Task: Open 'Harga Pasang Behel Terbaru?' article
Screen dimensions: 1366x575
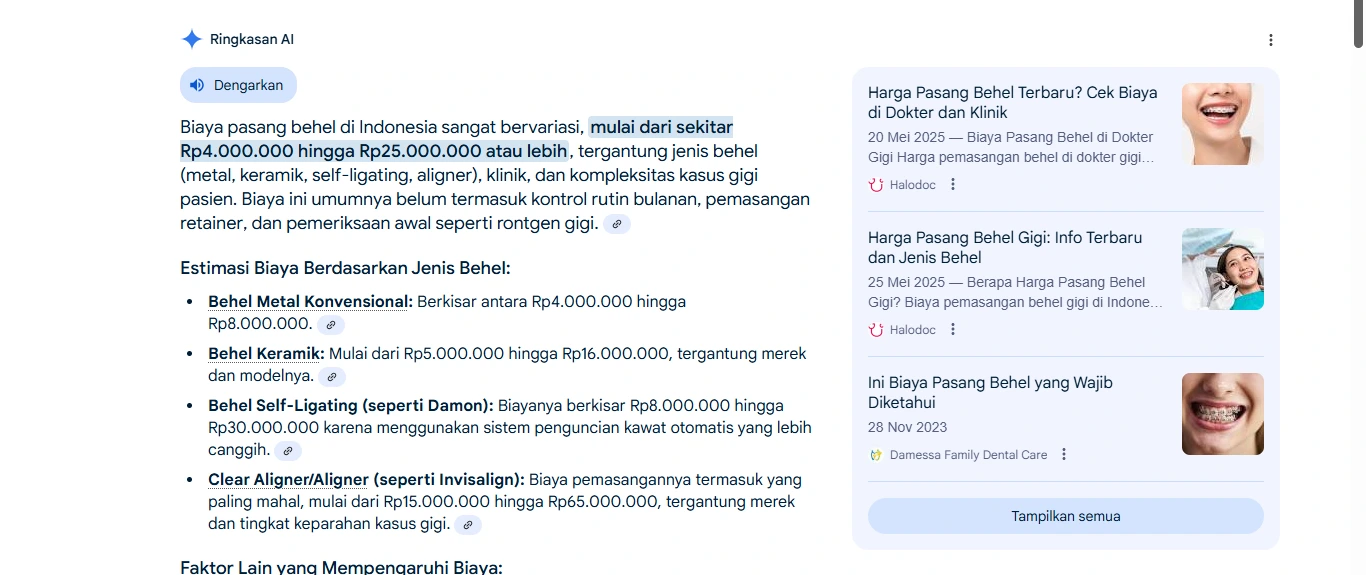Action: tap(1012, 102)
